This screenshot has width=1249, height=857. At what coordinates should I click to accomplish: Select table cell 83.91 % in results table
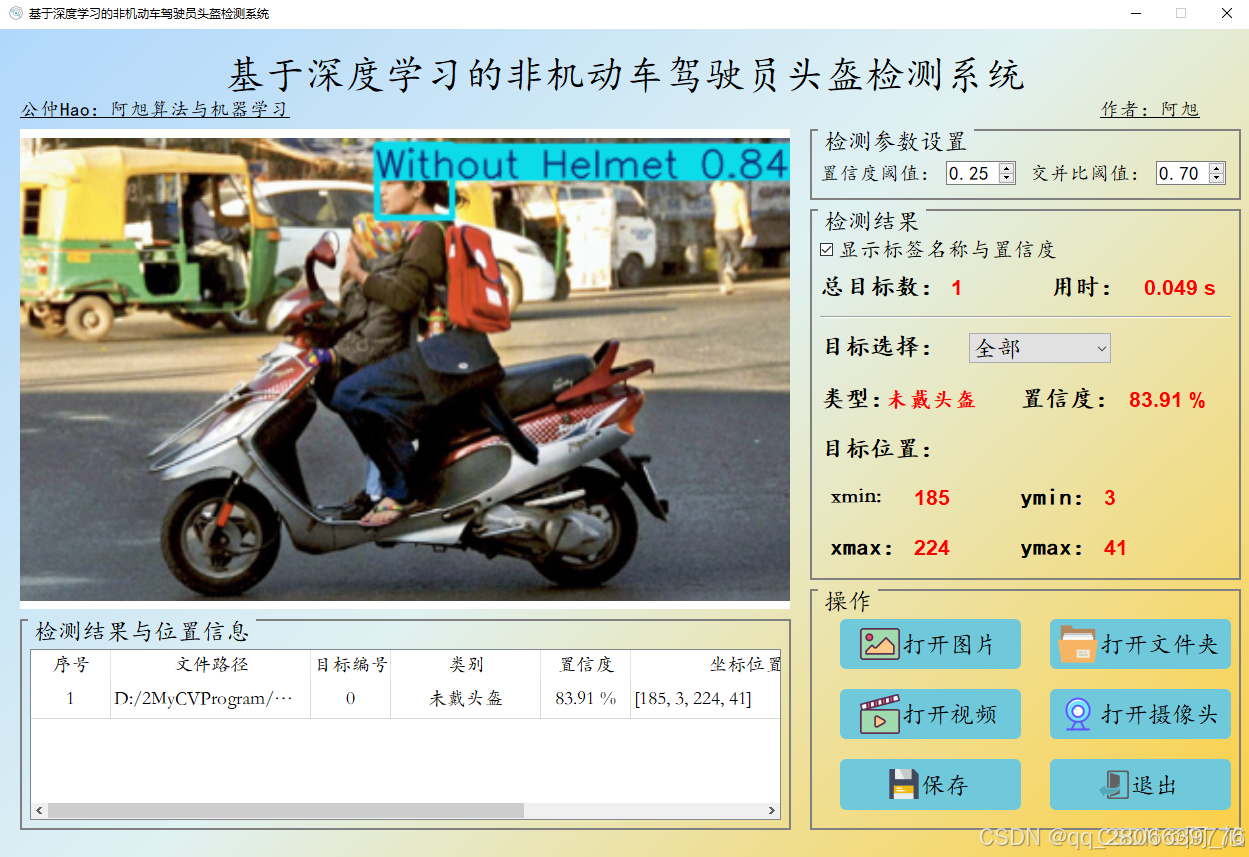coord(586,698)
